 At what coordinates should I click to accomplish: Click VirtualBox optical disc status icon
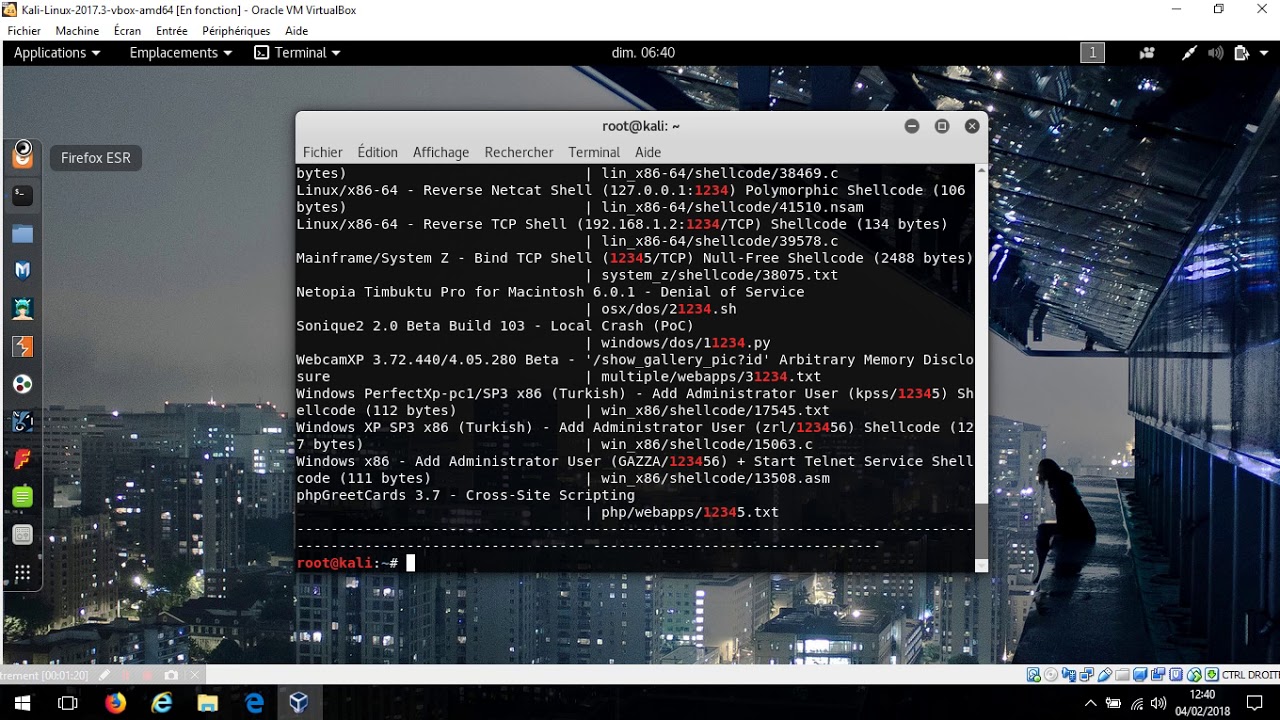[x=1051, y=675]
